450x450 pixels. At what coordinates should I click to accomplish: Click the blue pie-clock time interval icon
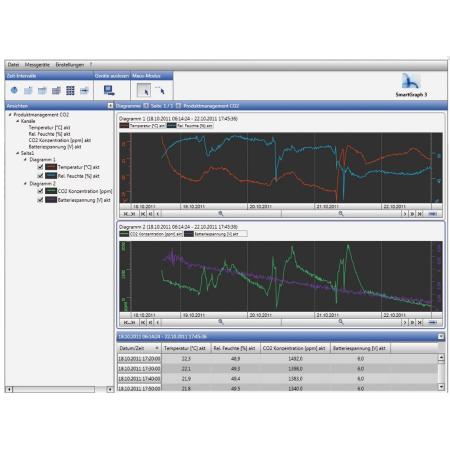coord(14,90)
